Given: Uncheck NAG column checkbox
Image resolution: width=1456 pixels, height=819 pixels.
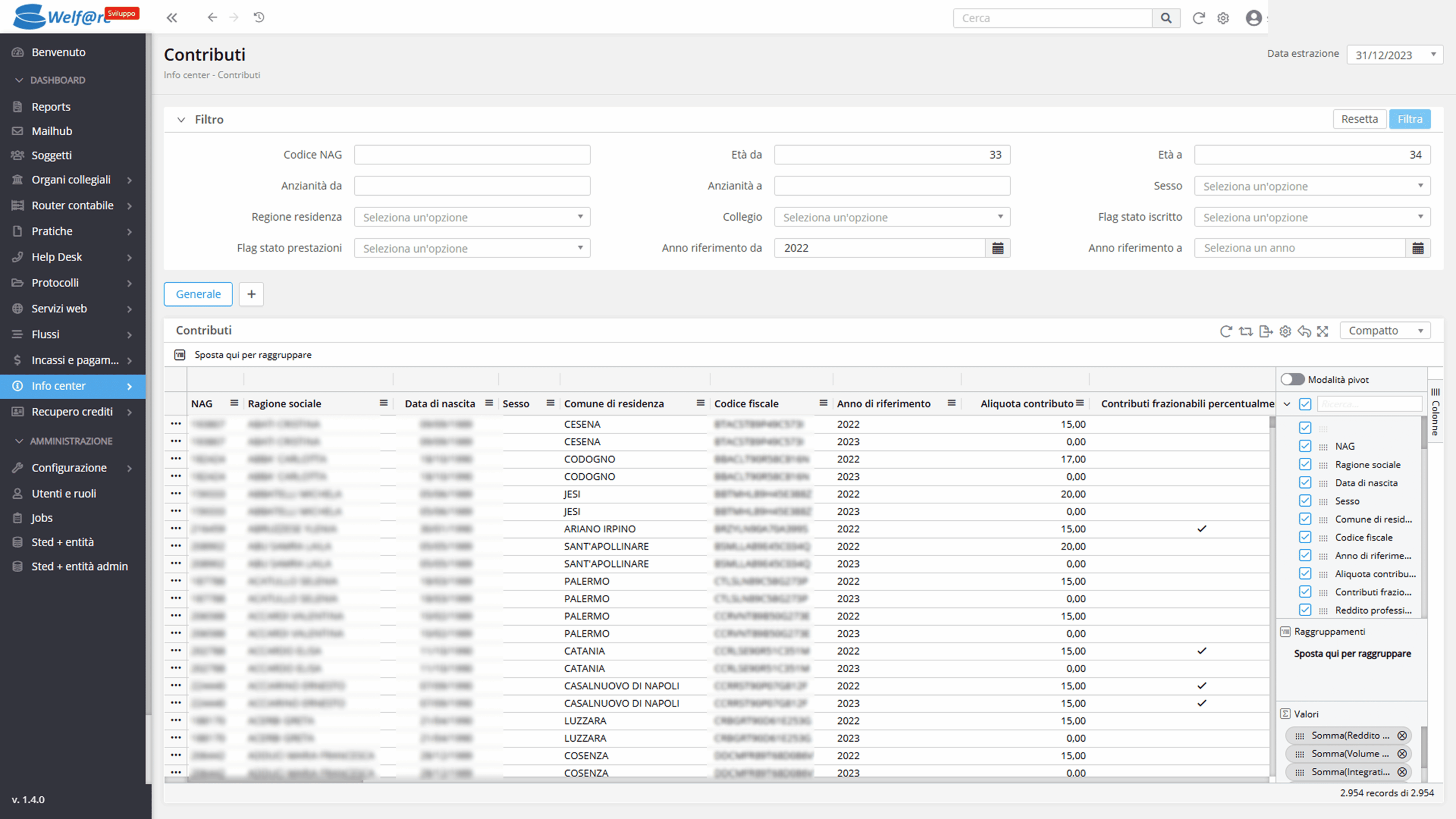Looking at the screenshot, I should 1305,446.
